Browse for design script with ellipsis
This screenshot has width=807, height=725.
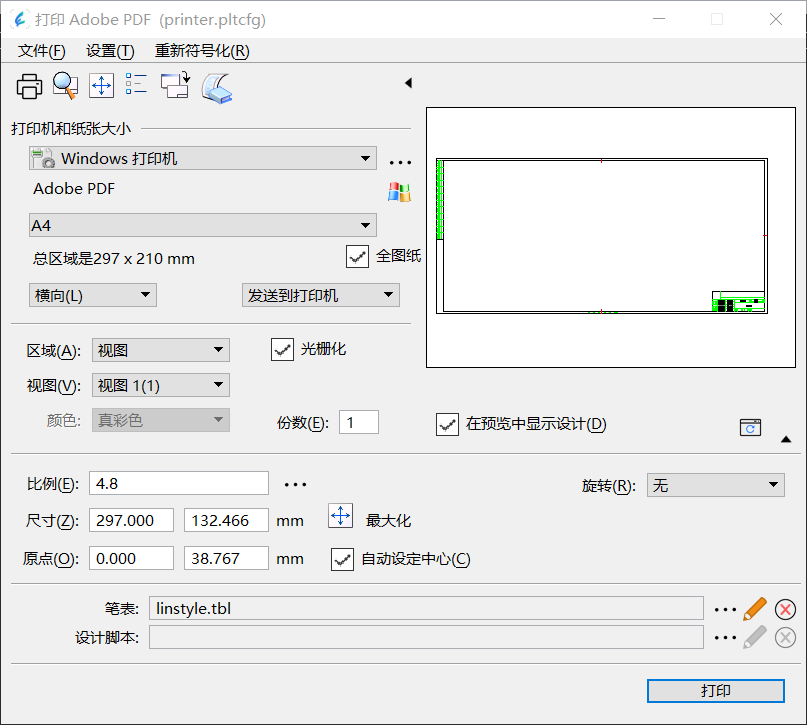[x=725, y=638]
